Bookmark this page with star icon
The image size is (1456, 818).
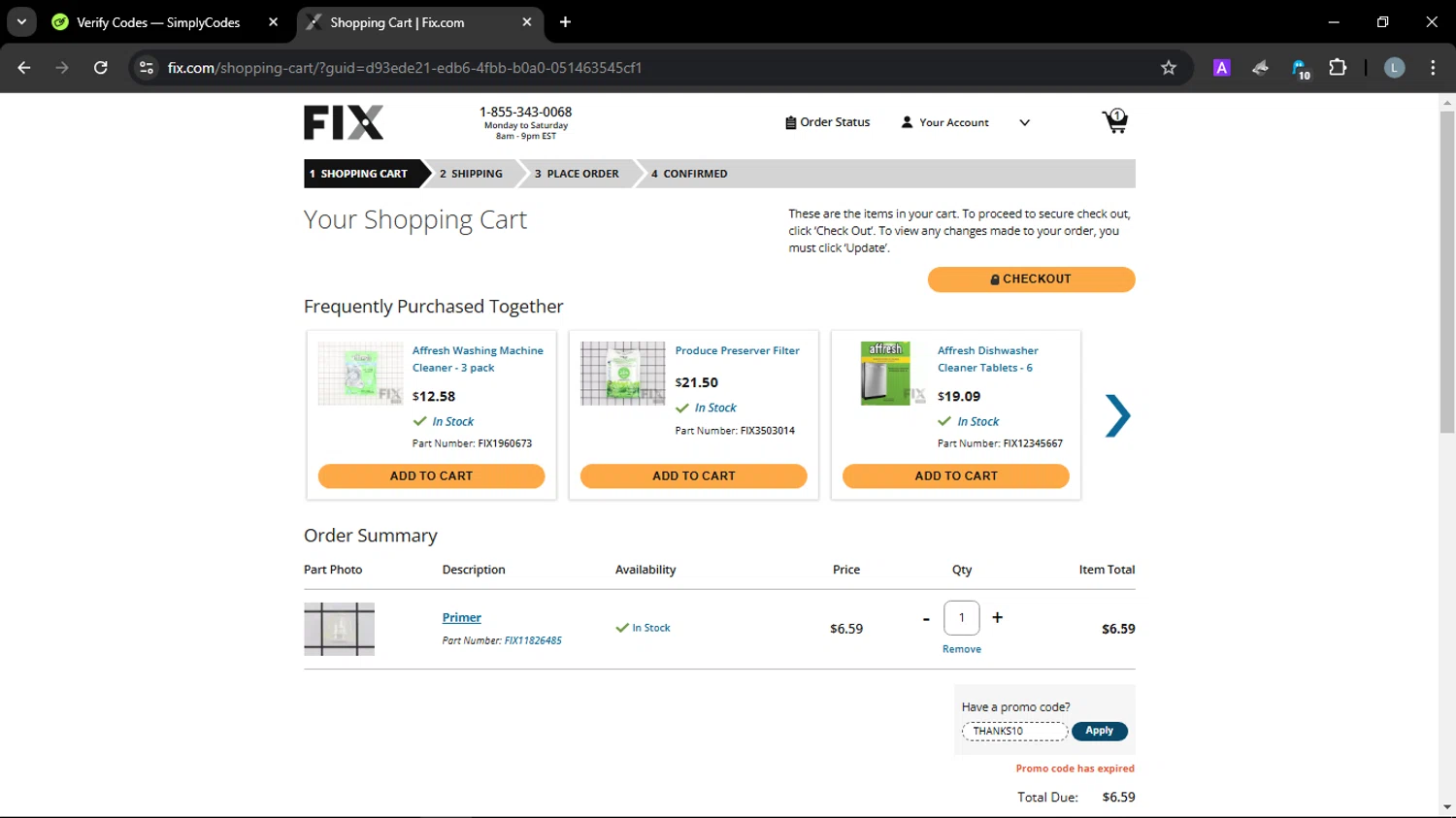tap(1169, 68)
